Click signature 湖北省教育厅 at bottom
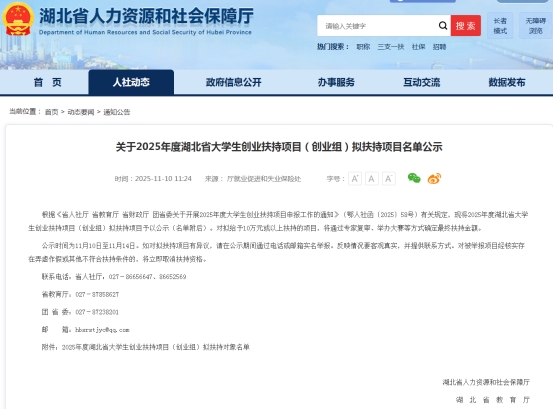553x409 pixels. (x=493, y=399)
